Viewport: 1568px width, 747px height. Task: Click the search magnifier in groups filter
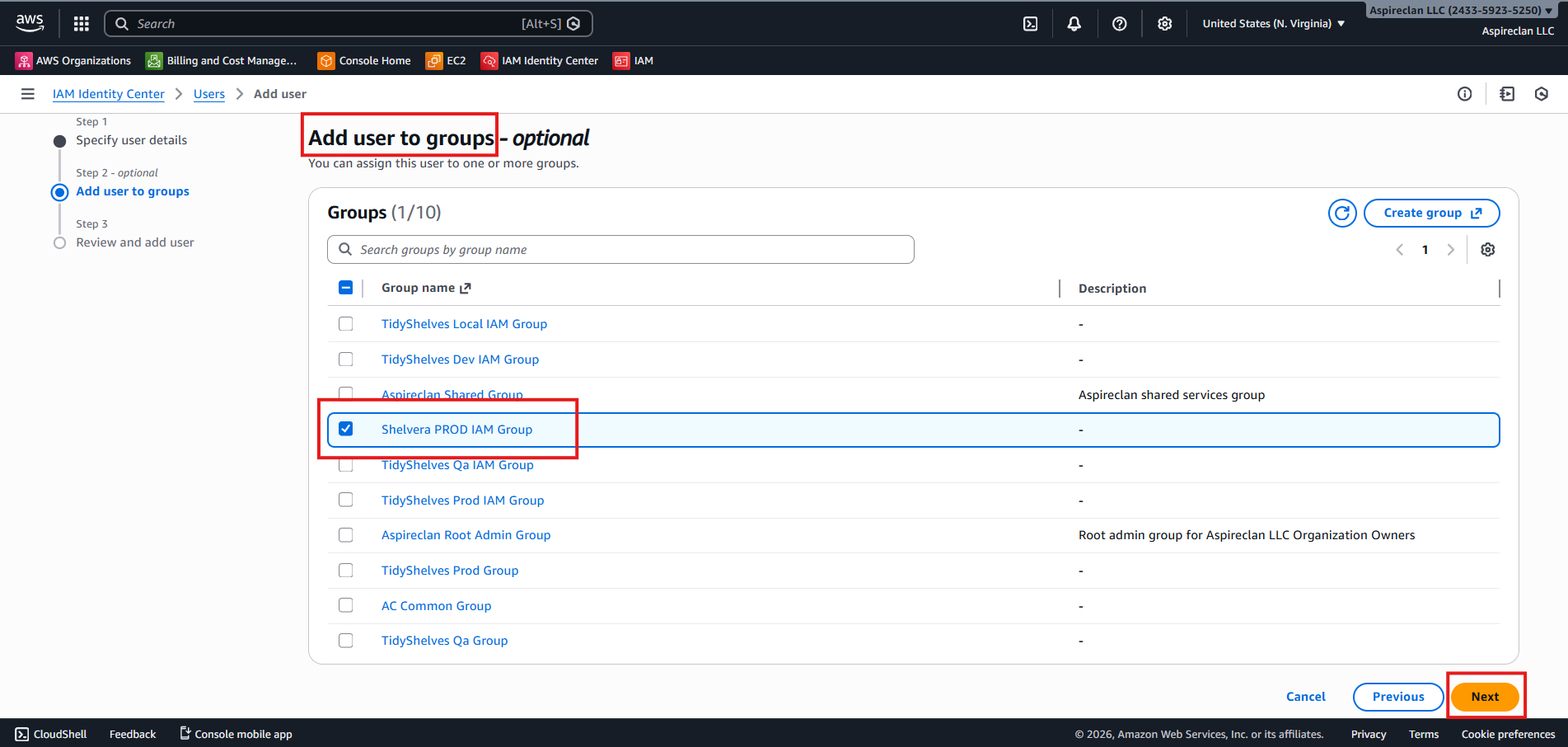pos(345,249)
